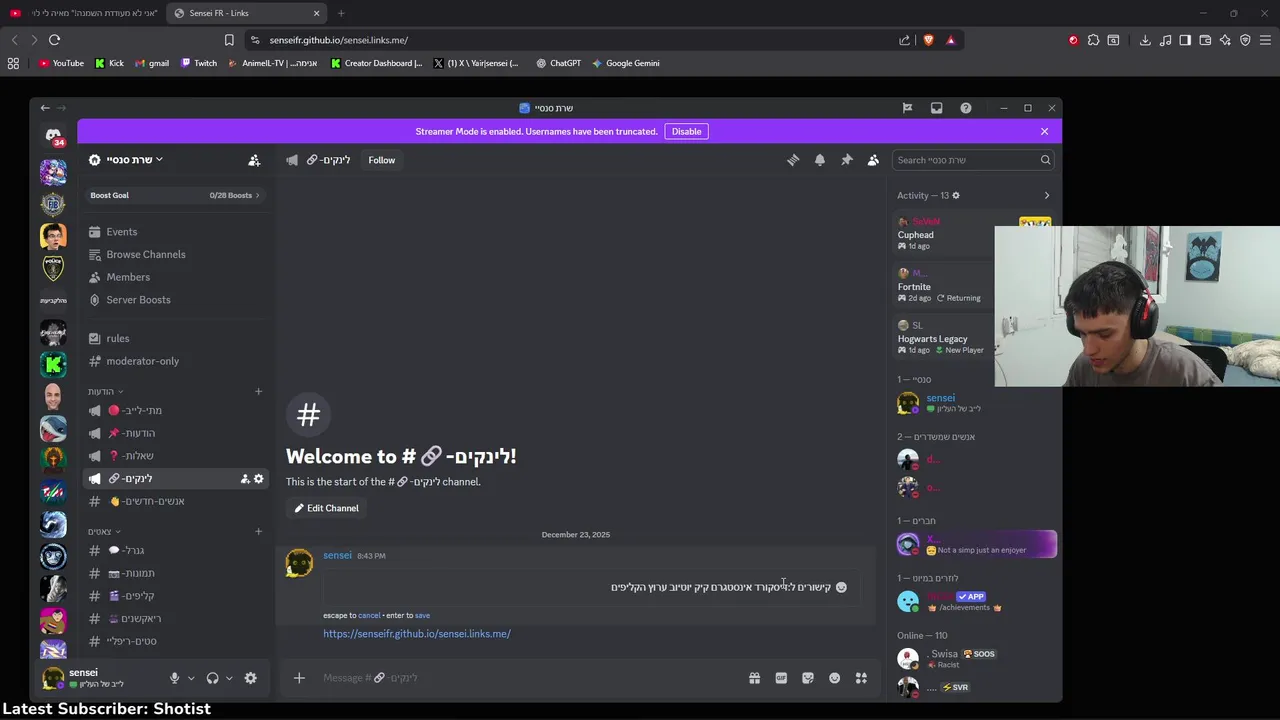Open Events in the server sidebar
The width and height of the screenshot is (1280, 720).
pyautogui.click(x=175, y=232)
